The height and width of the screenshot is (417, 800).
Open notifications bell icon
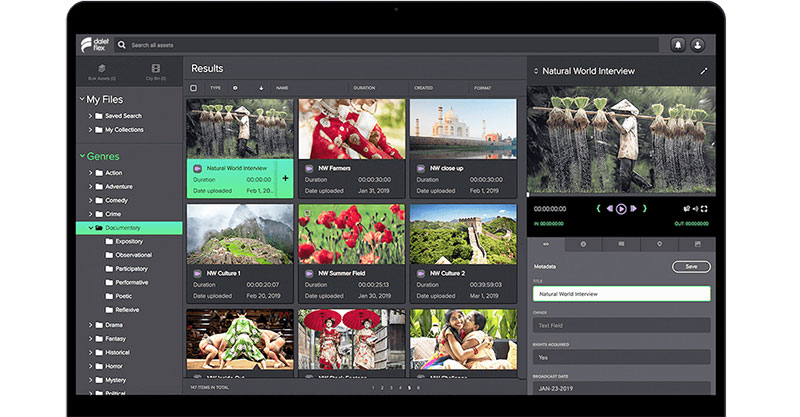point(678,45)
